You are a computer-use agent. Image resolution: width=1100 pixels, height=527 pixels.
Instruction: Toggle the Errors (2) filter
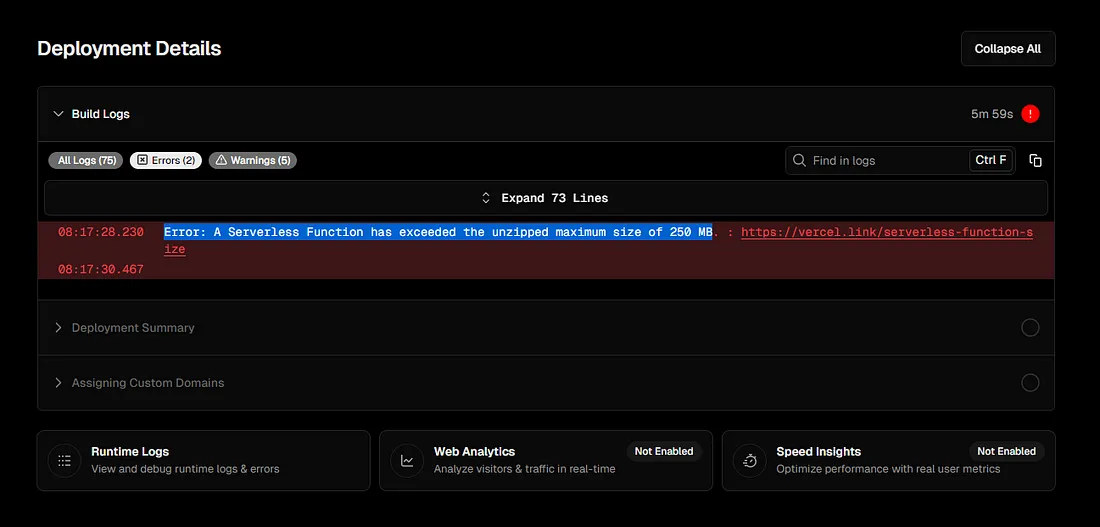[166, 161]
